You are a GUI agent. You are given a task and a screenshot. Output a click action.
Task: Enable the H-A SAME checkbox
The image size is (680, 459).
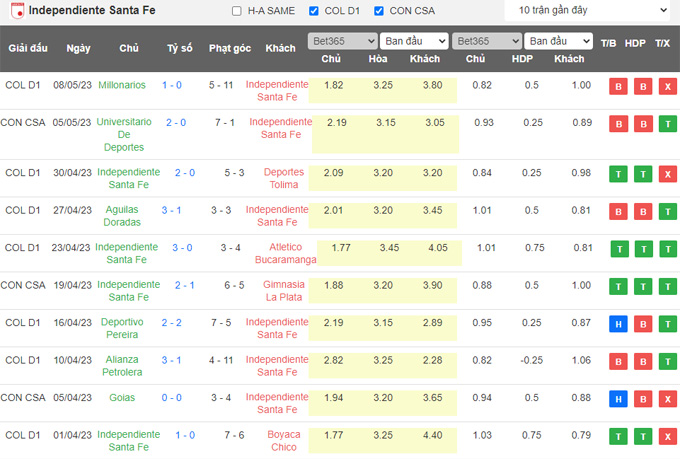(x=236, y=11)
